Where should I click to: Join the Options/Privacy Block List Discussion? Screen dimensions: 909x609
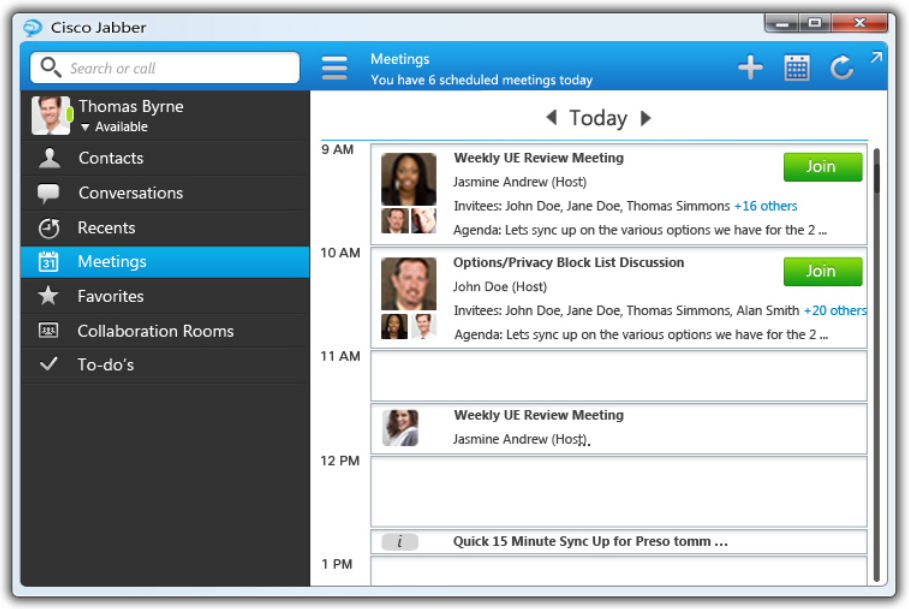pyautogui.click(x=823, y=271)
